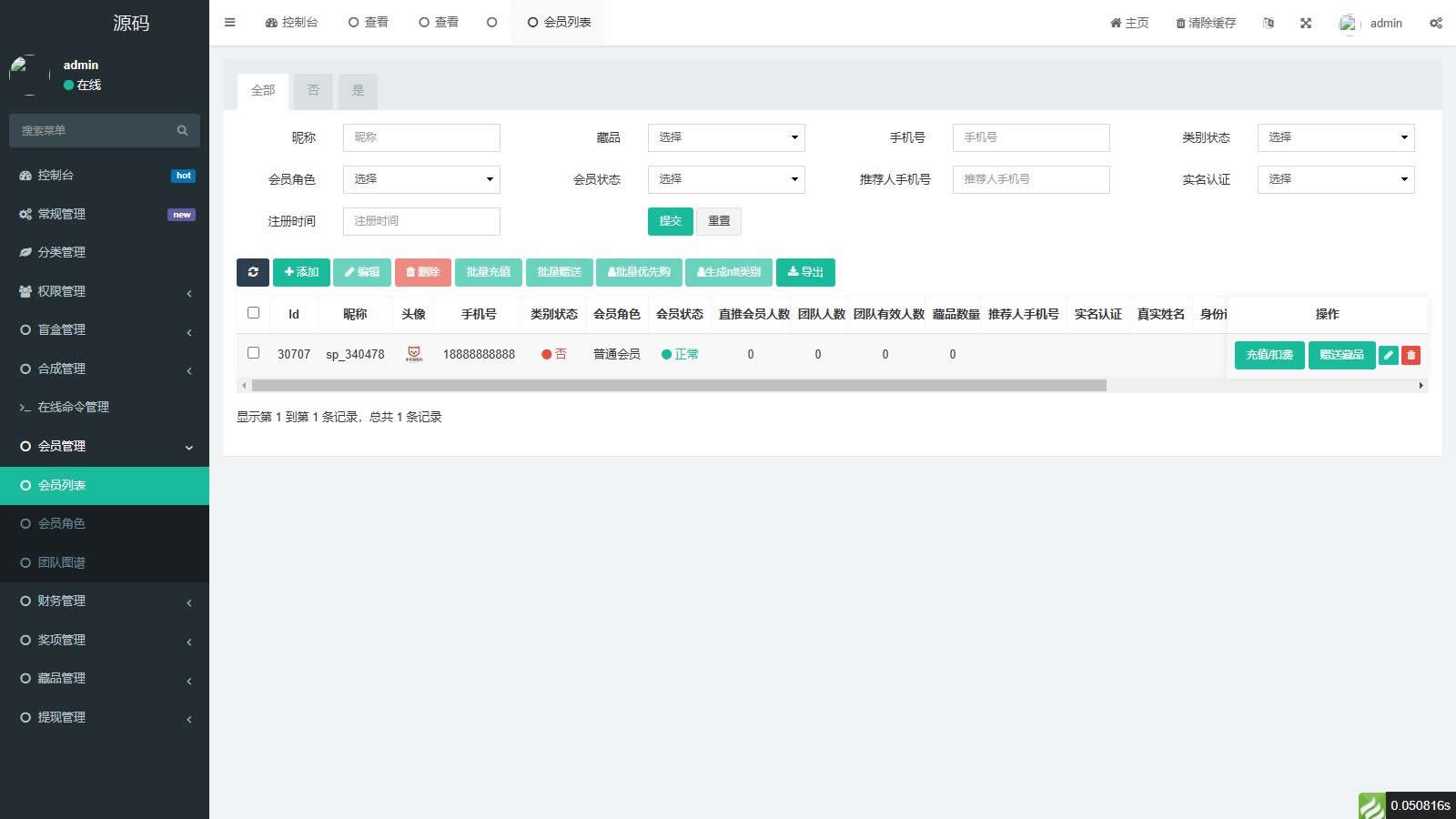The image size is (1456, 819).
Task: Switch to the 否 filter tab
Action: pos(313,91)
